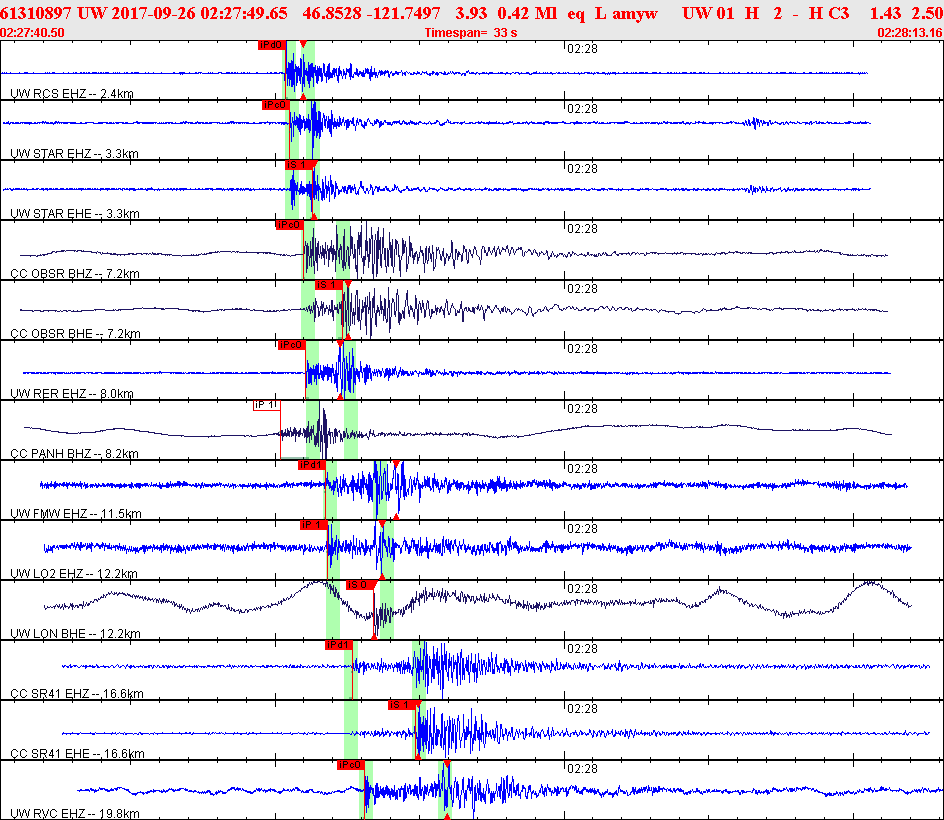Select the iPd1 pick flag on SR41 EHZ
This screenshot has width=944, height=820.
tap(338, 645)
